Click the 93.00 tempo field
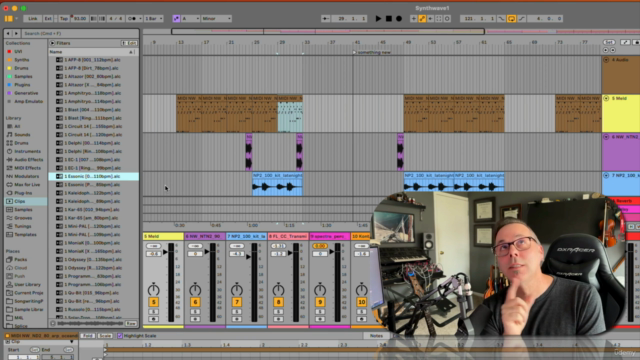Screen dimensions: 640x360 click(x=80, y=18)
